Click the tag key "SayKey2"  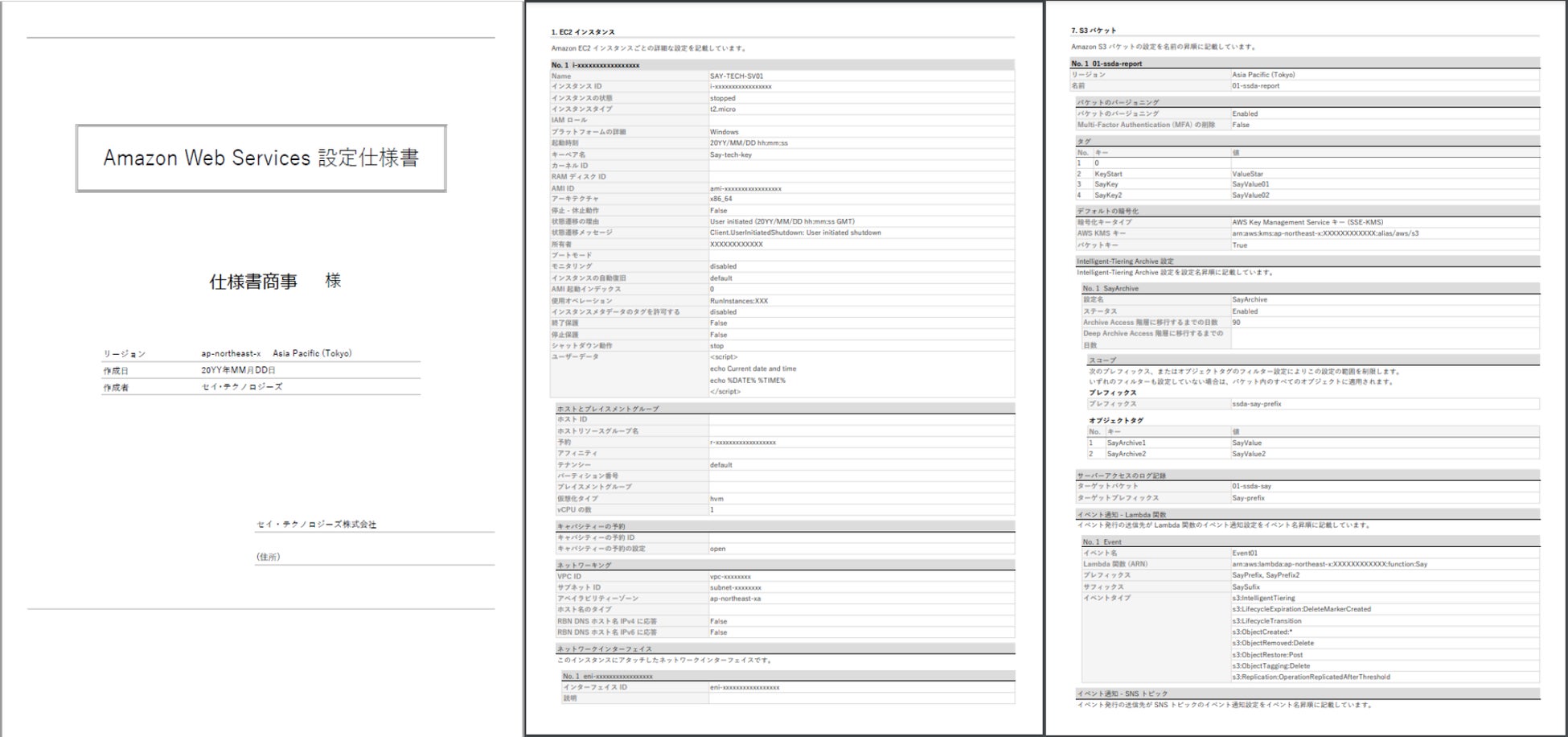tap(1108, 196)
